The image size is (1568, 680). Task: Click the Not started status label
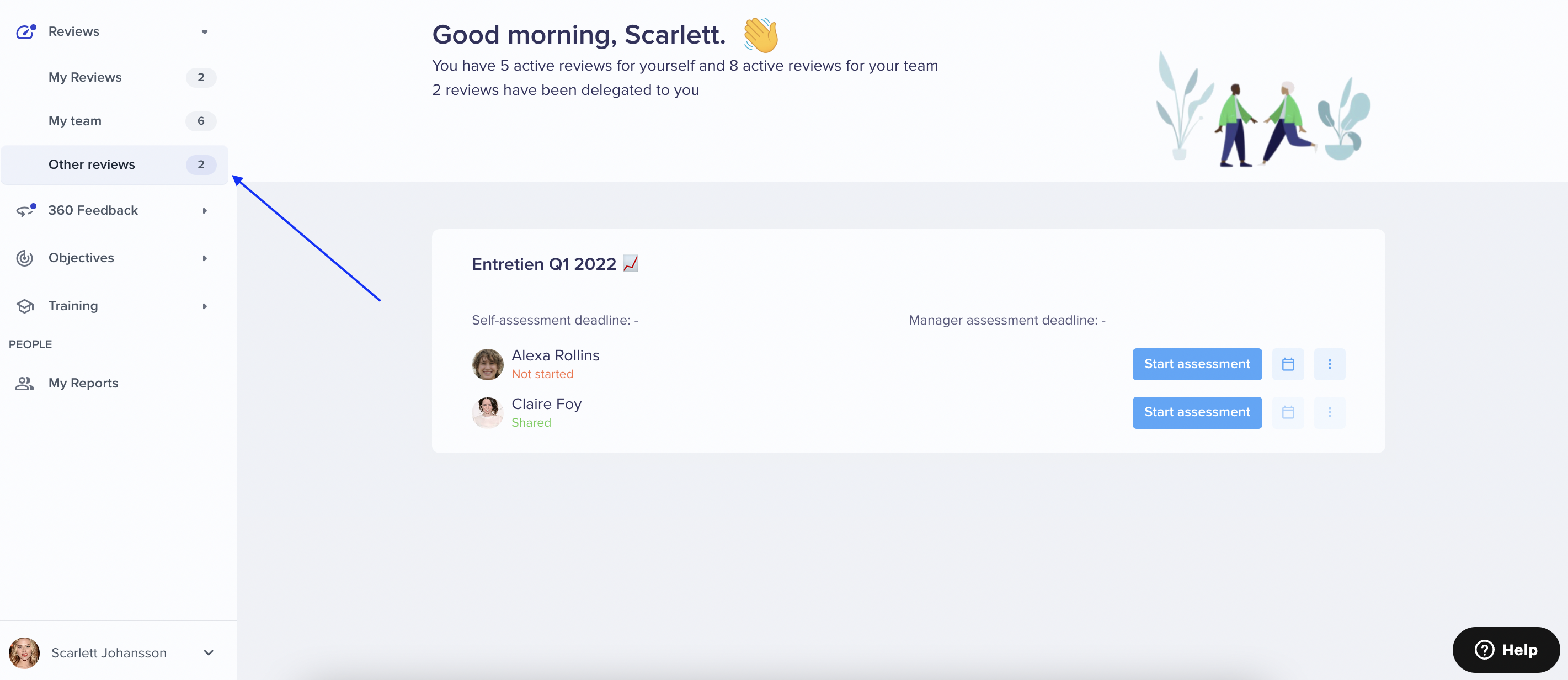click(x=542, y=374)
